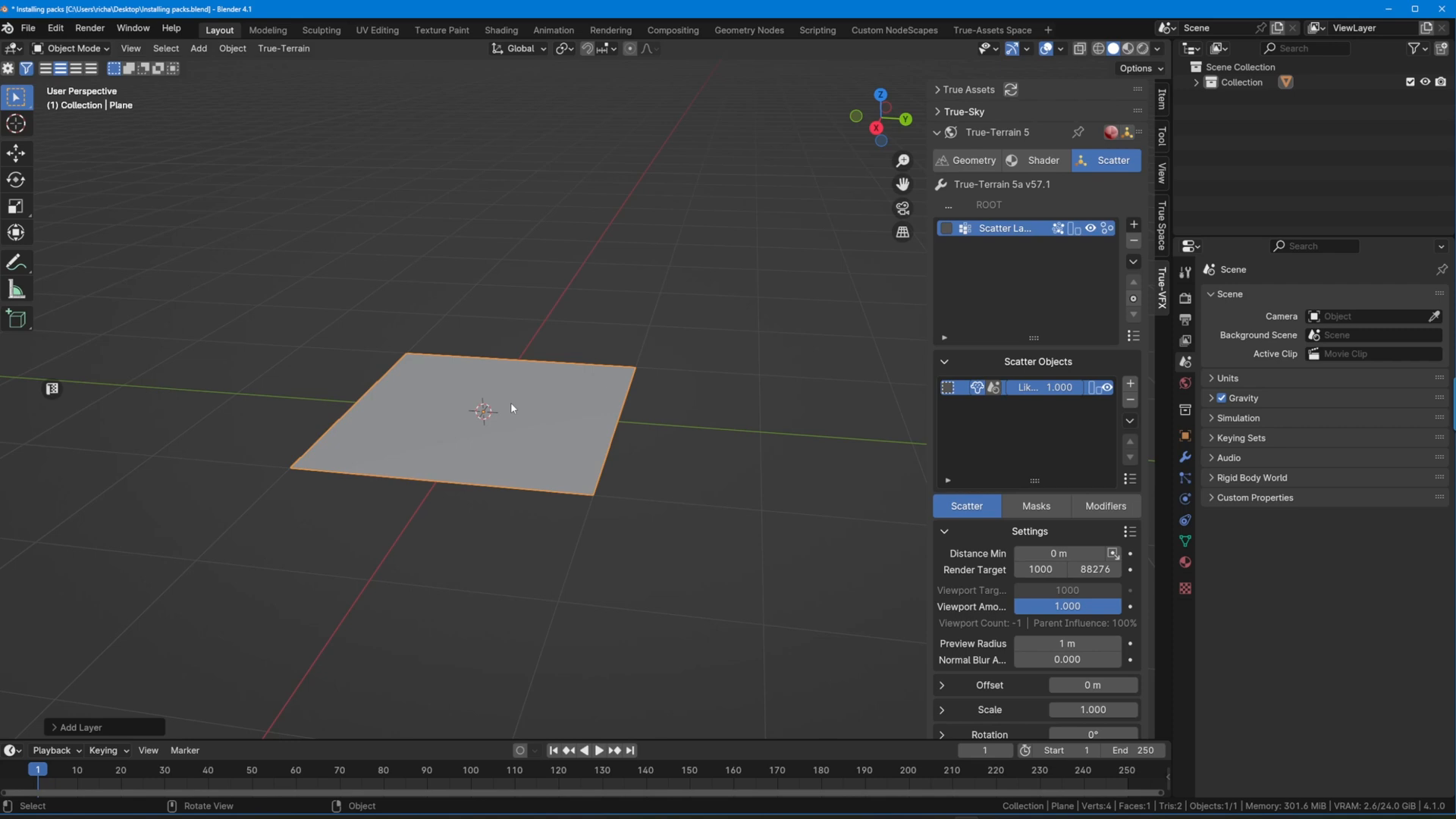Open the Modifiers wrench properties tab
The width and height of the screenshot is (1456, 819).
pos(1185,457)
